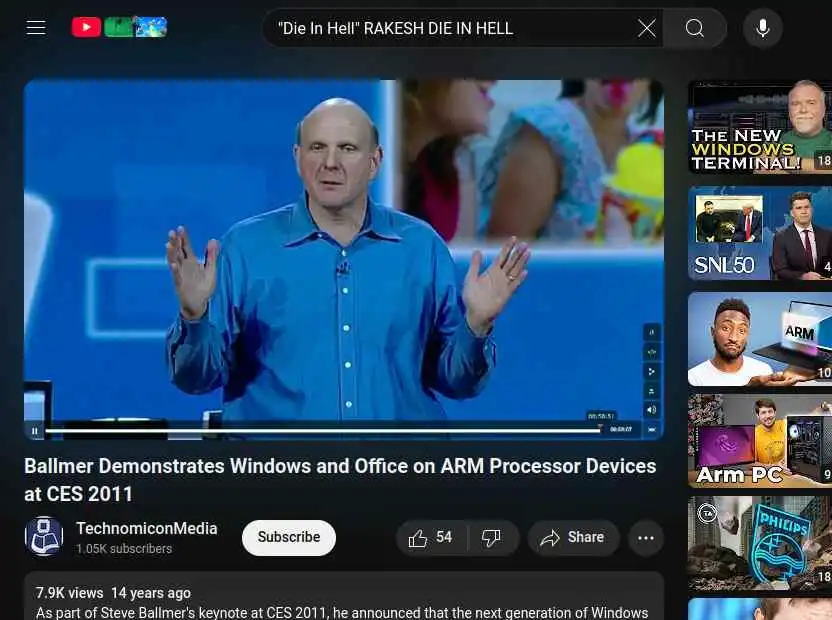Open the TechnomiconMedia channel name link

coord(146,528)
